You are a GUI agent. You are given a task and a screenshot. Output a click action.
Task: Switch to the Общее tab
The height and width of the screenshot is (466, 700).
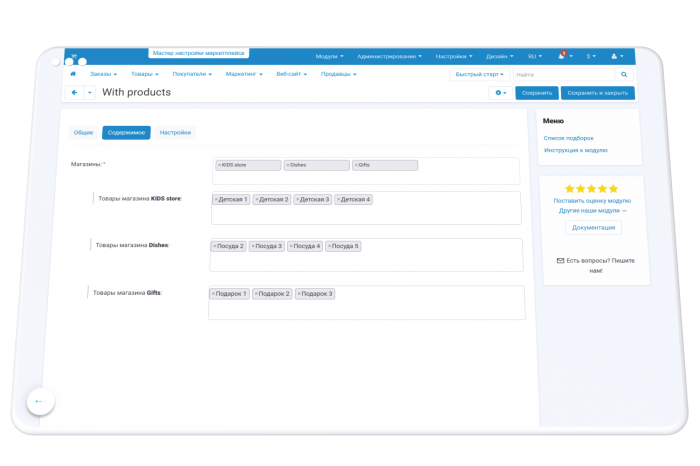coord(83,133)
